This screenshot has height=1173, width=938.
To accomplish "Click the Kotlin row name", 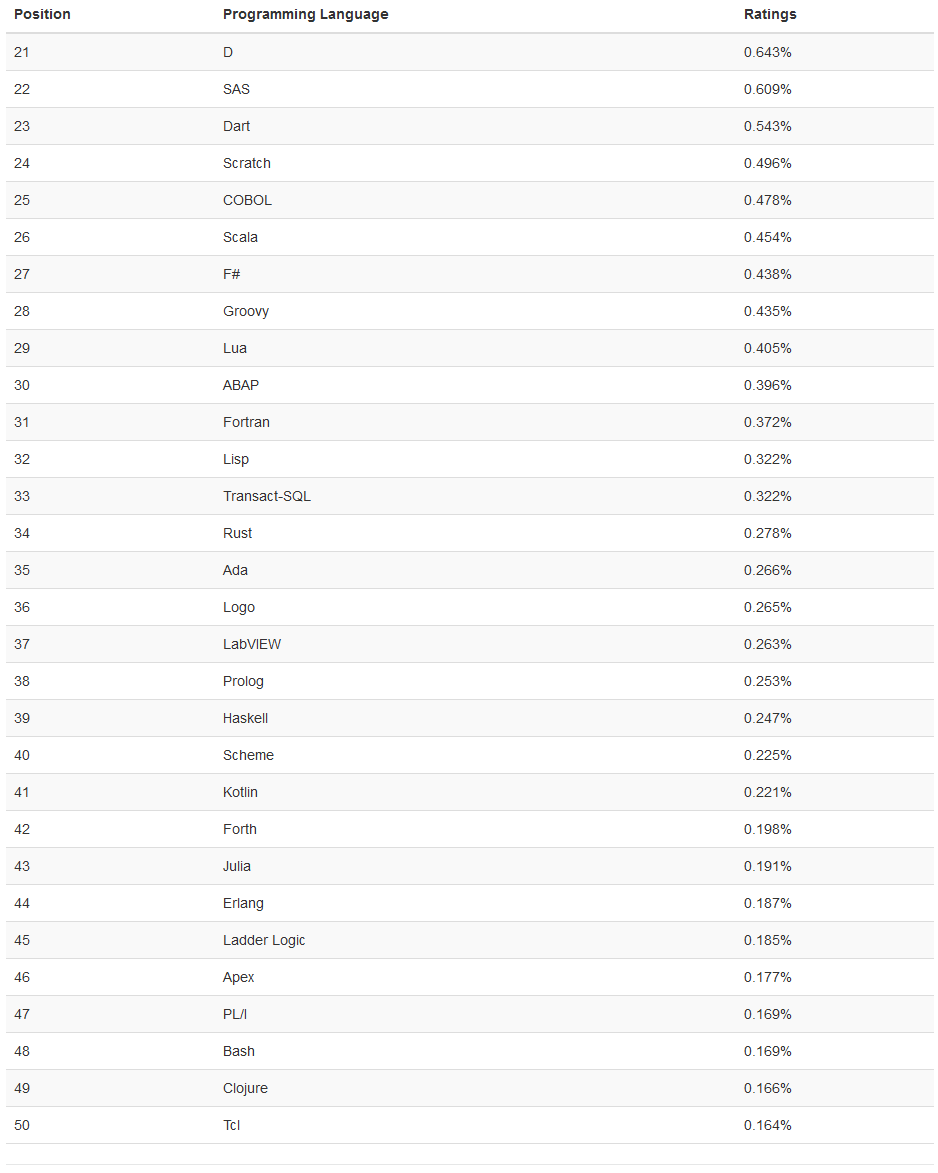I will point(240,792).
